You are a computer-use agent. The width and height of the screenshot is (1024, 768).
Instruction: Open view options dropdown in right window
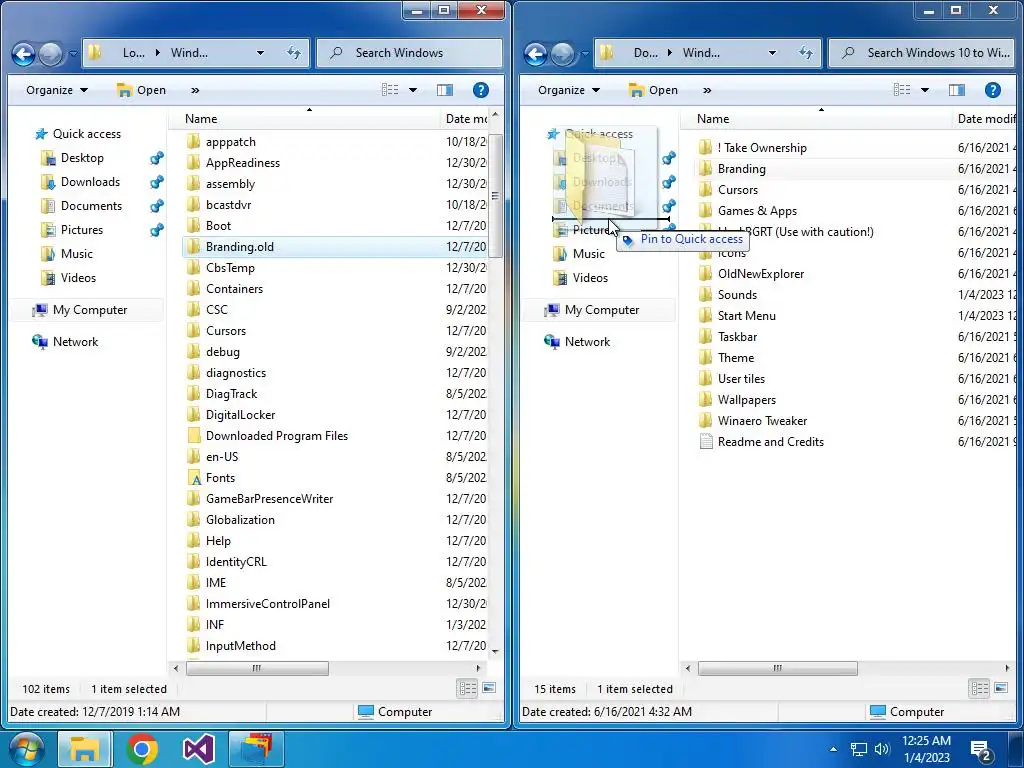click(925, 90)
